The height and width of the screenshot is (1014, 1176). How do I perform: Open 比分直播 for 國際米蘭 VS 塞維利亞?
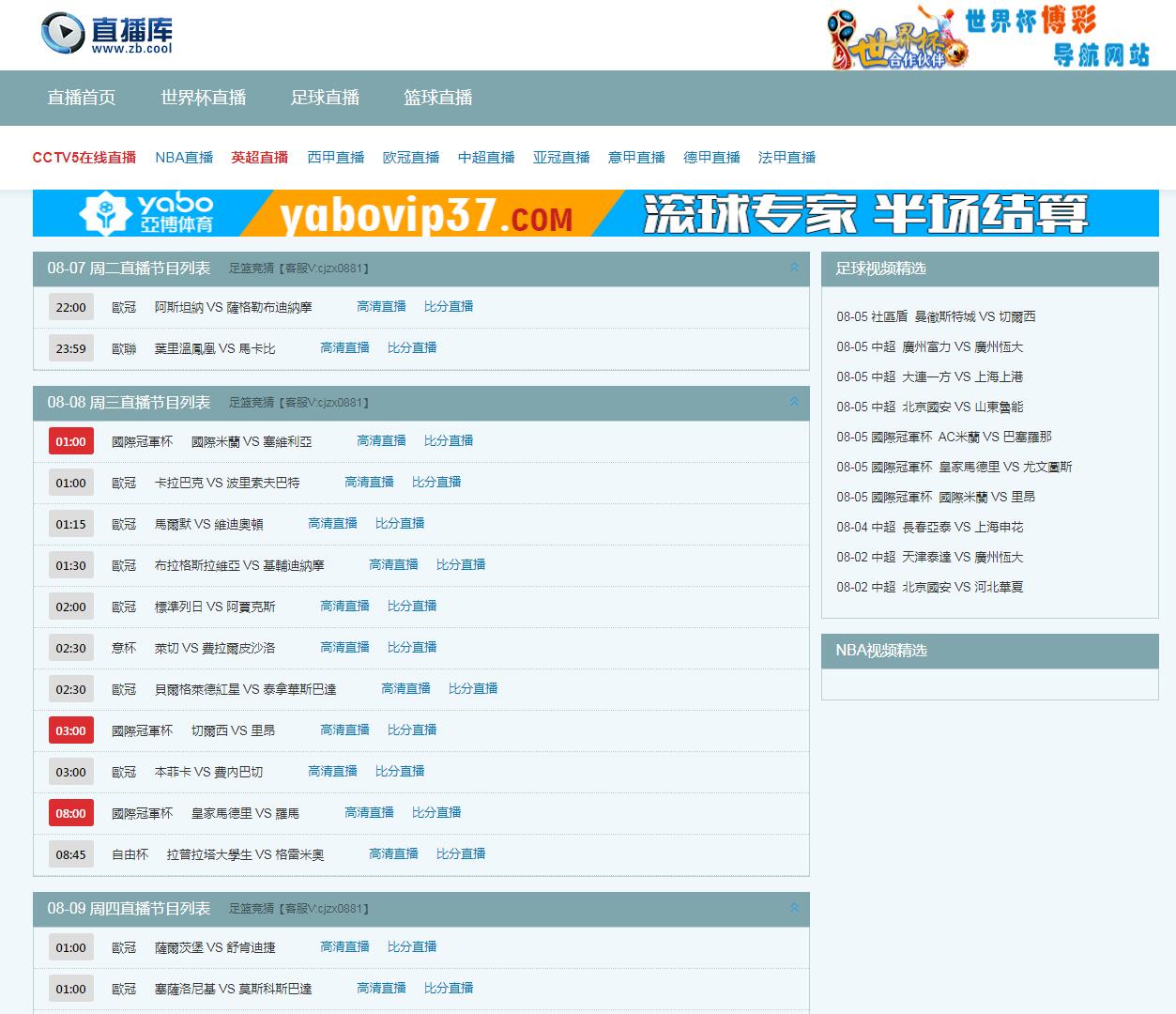[x=449, y=441]
